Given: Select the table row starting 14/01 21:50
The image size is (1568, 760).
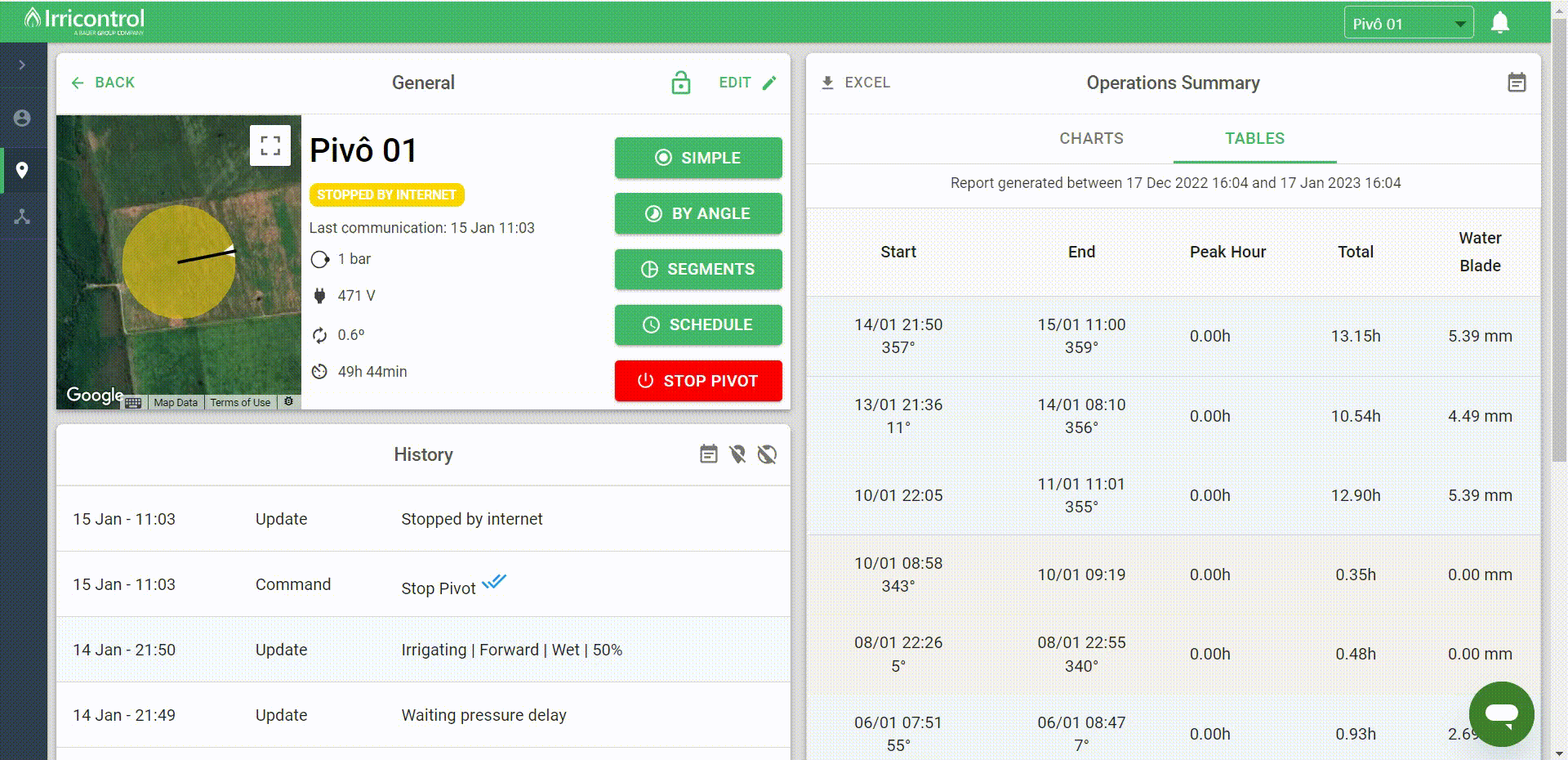Looking at the screenshot, I should coord(1174,336).
